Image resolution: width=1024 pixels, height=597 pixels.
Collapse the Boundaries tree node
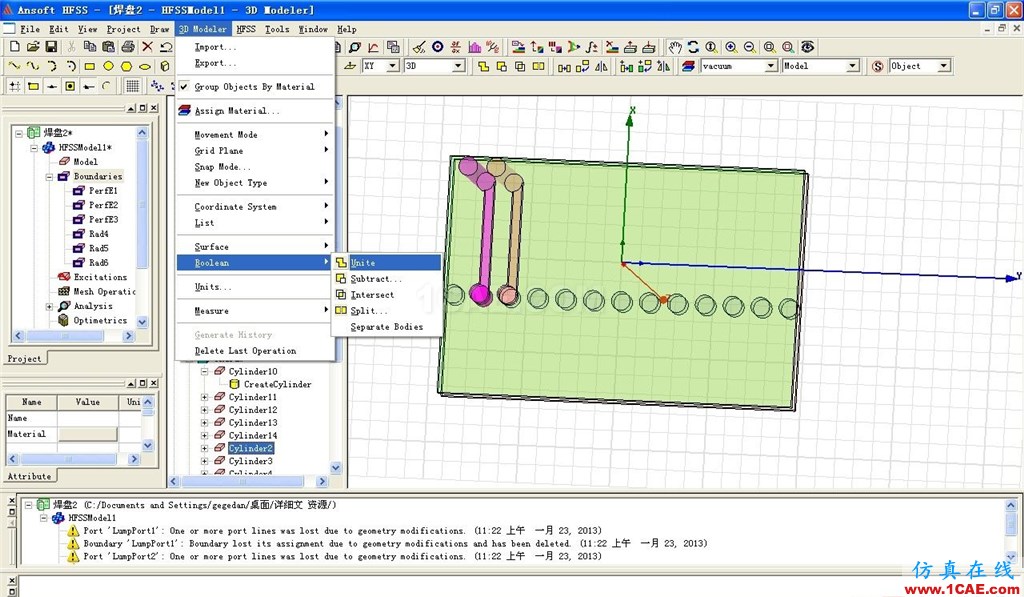pyautogui.click(x=49, y=176)
